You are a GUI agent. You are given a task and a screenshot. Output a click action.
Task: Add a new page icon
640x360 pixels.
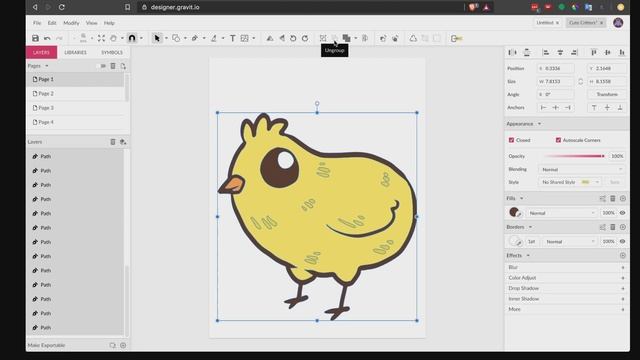(123, 66)
